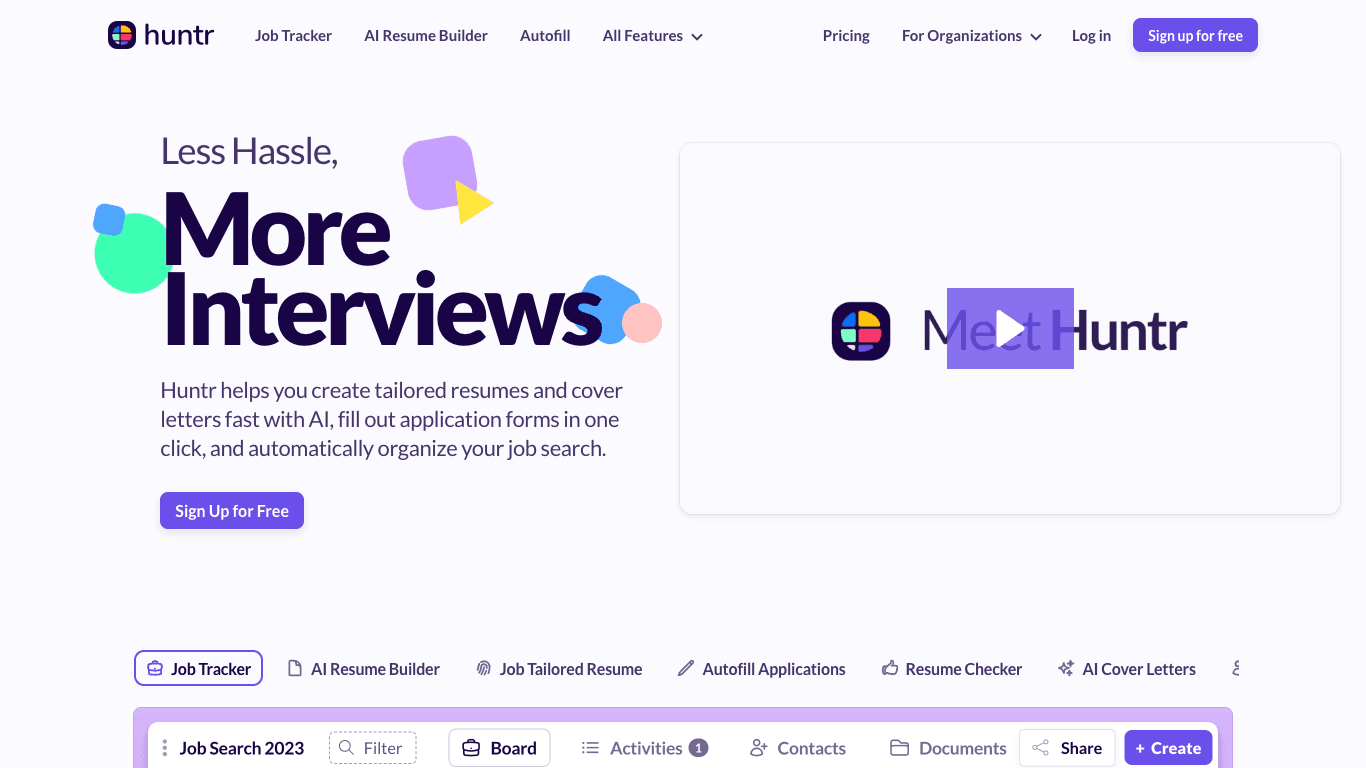The height and width of the screenshot is (768, 1366).
Task: Click thumbs-up icon beside Resume Checker
Action: pyautogui.click(x=890, y=668)
